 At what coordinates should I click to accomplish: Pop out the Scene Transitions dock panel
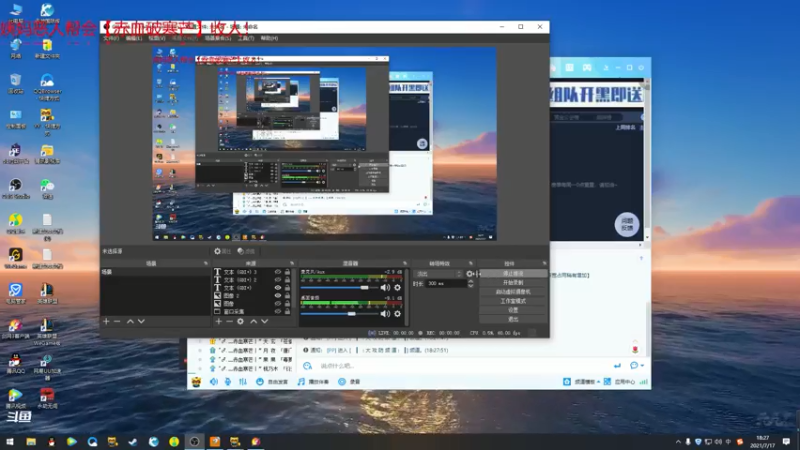click(x=471, y=263)
